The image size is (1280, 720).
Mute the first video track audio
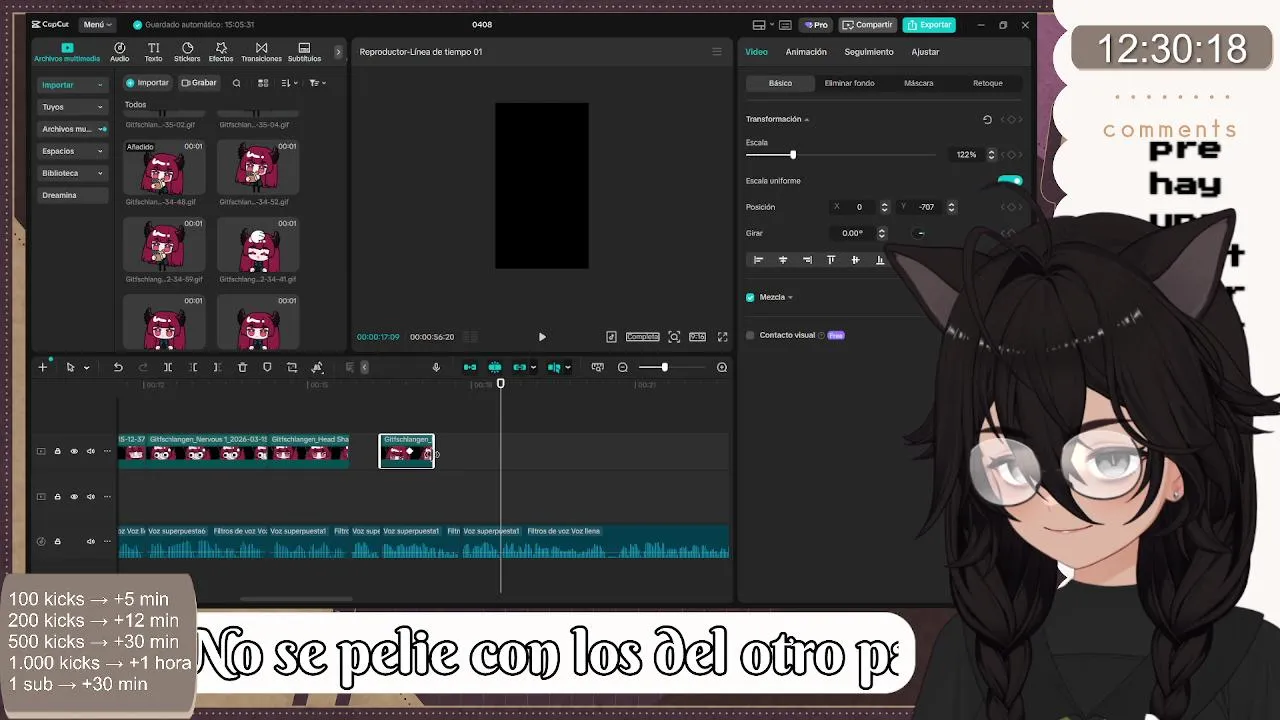[90, 451]
